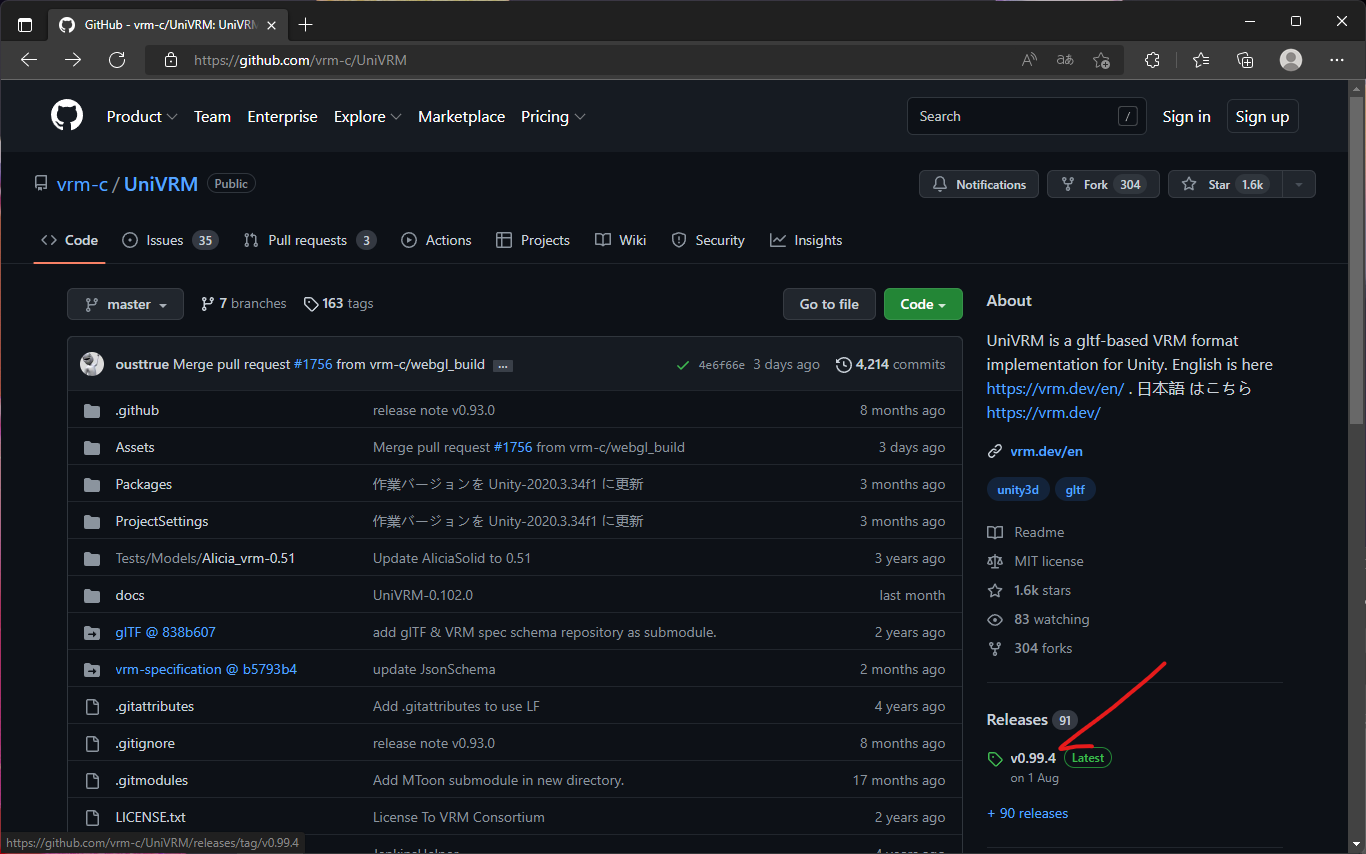Screen dimensions: 1366x854
Task: Open the Projects tab
Action: (532, 240)
